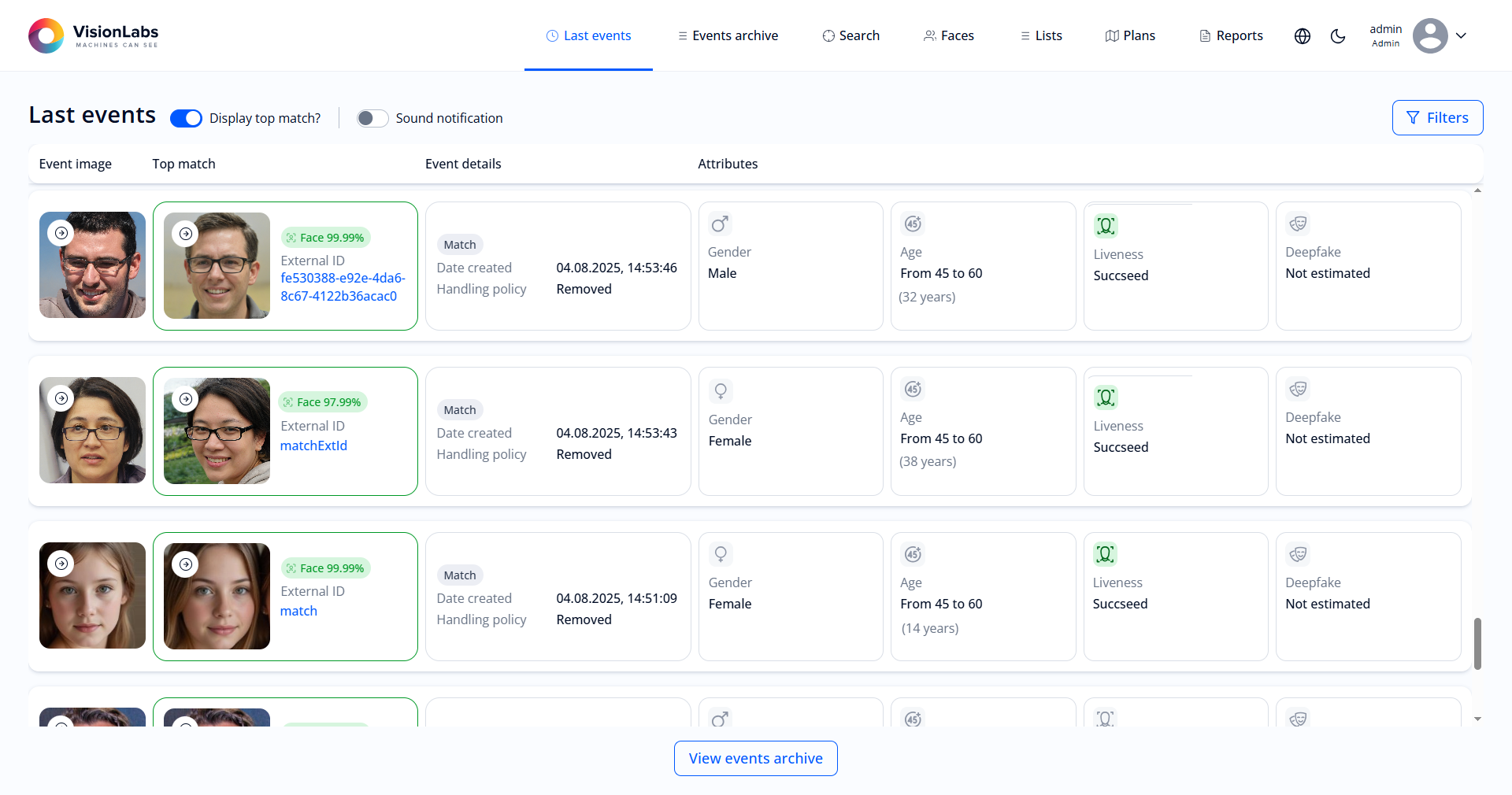
Task: Click the funnel icon inside the Filters button
Action: pos(1414,117)
